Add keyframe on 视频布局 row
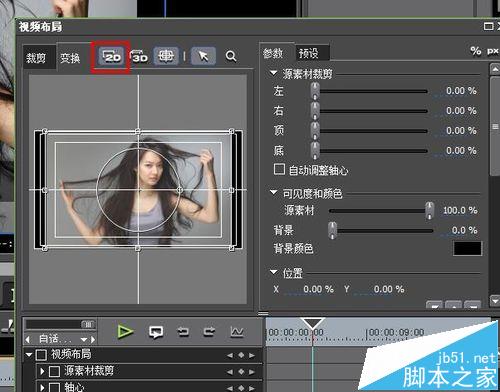 [x=241, y=355]
